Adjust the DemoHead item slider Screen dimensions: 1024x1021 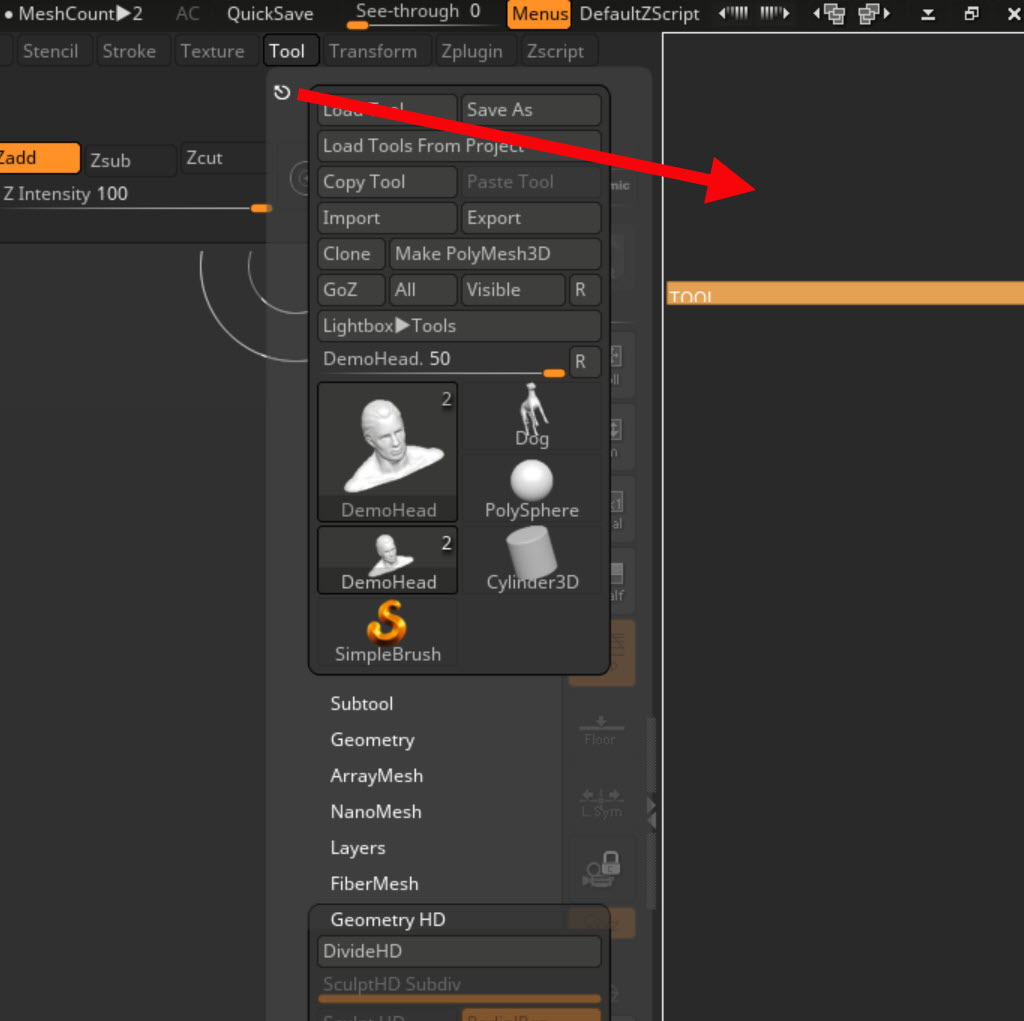[x=442, y=362]
